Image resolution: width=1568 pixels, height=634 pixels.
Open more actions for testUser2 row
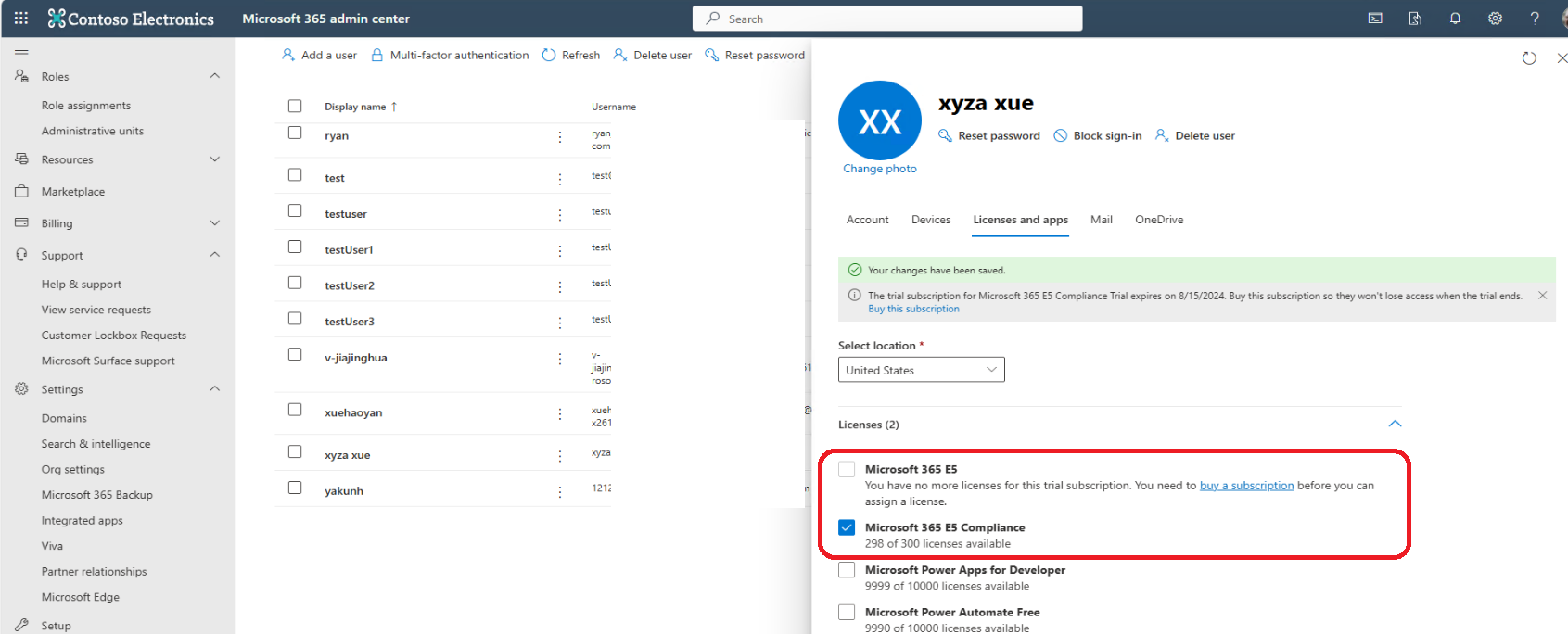tap(560, 286)
